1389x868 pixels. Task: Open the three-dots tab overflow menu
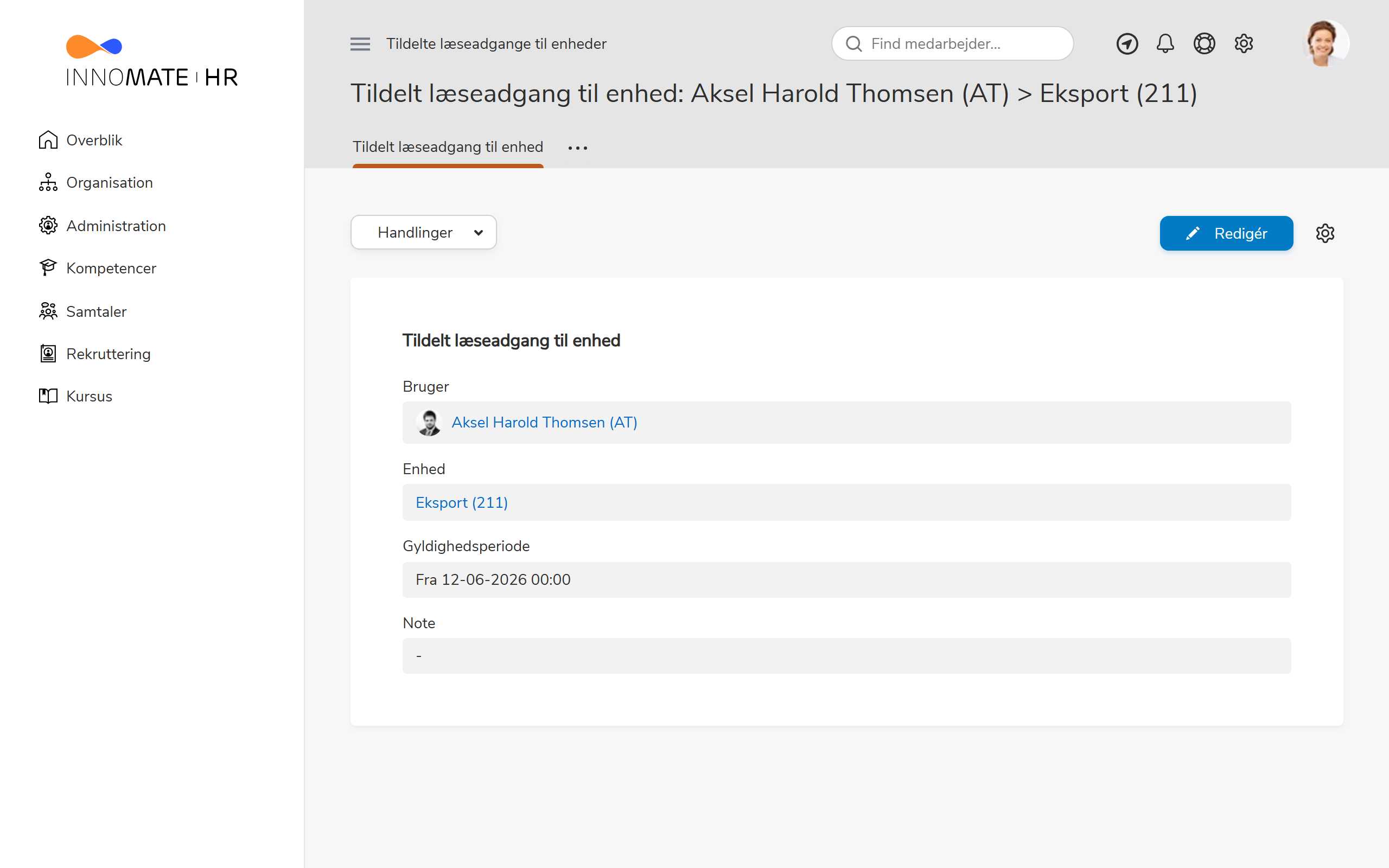pos(577,148)
